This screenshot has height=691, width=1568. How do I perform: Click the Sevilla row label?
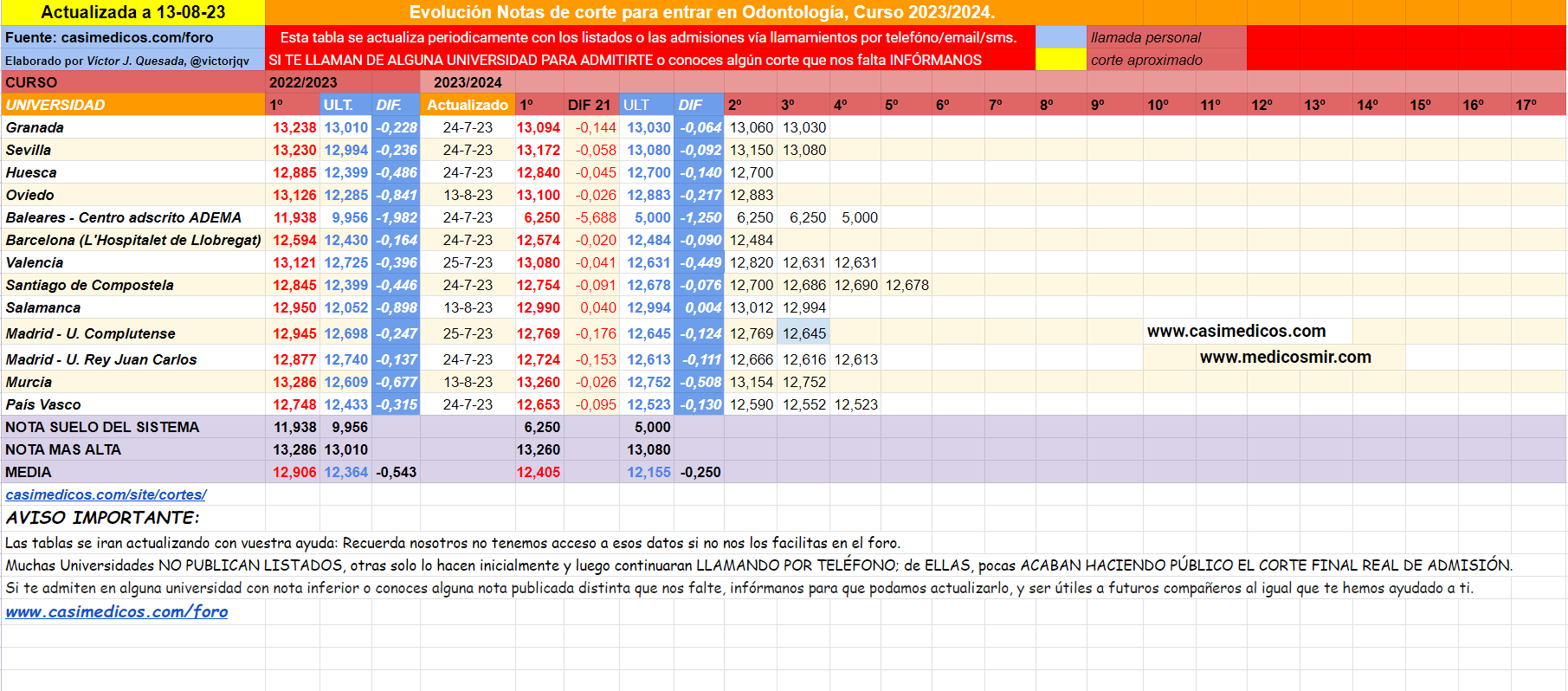[133, 150]
